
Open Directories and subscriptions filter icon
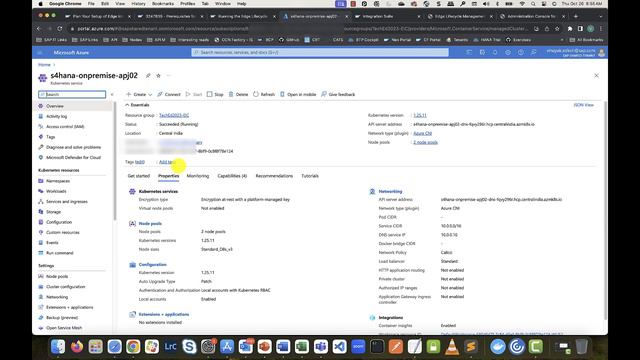(x=482, y=53)
